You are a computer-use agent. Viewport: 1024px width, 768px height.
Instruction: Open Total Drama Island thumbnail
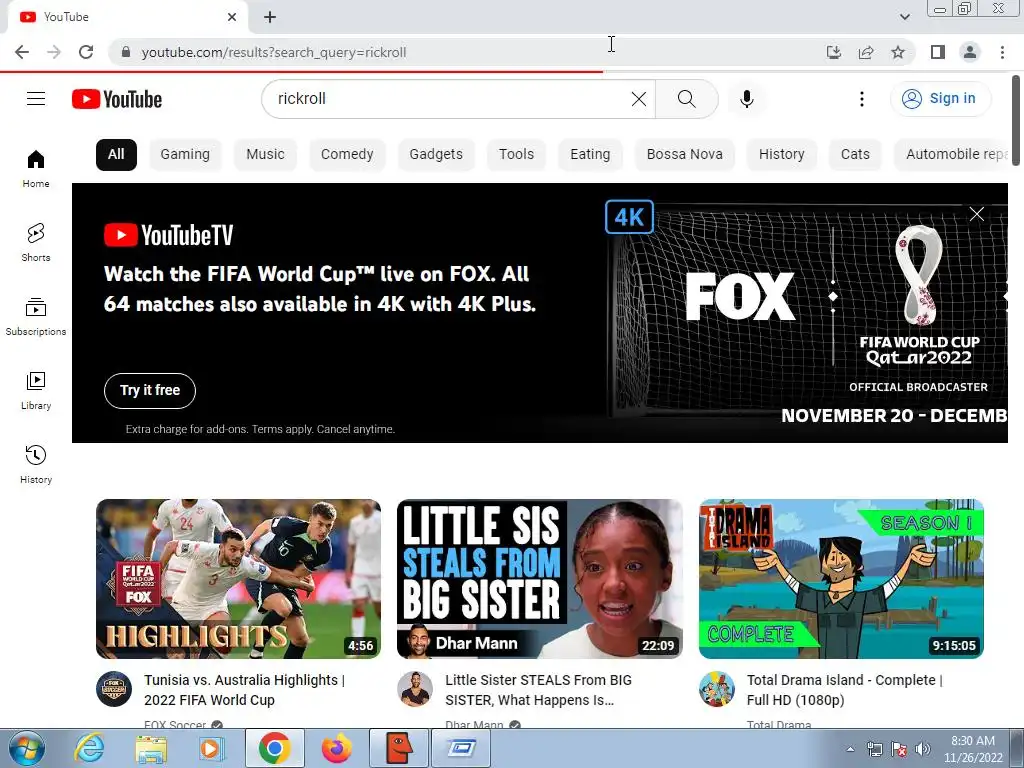841,579
